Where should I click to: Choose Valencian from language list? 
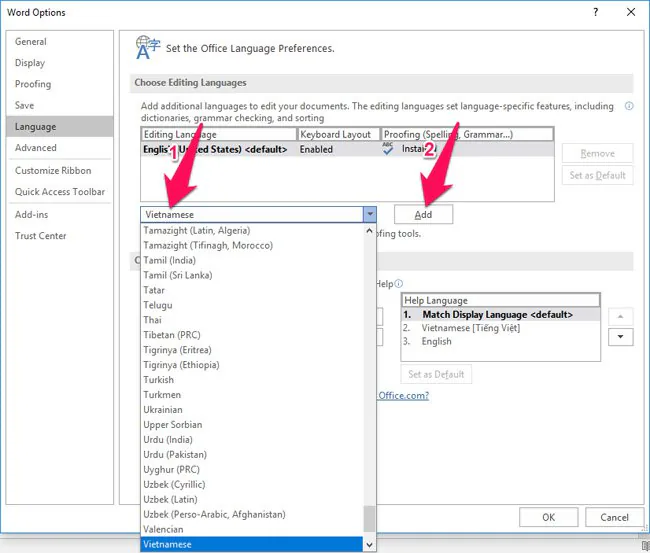point(252,529)
